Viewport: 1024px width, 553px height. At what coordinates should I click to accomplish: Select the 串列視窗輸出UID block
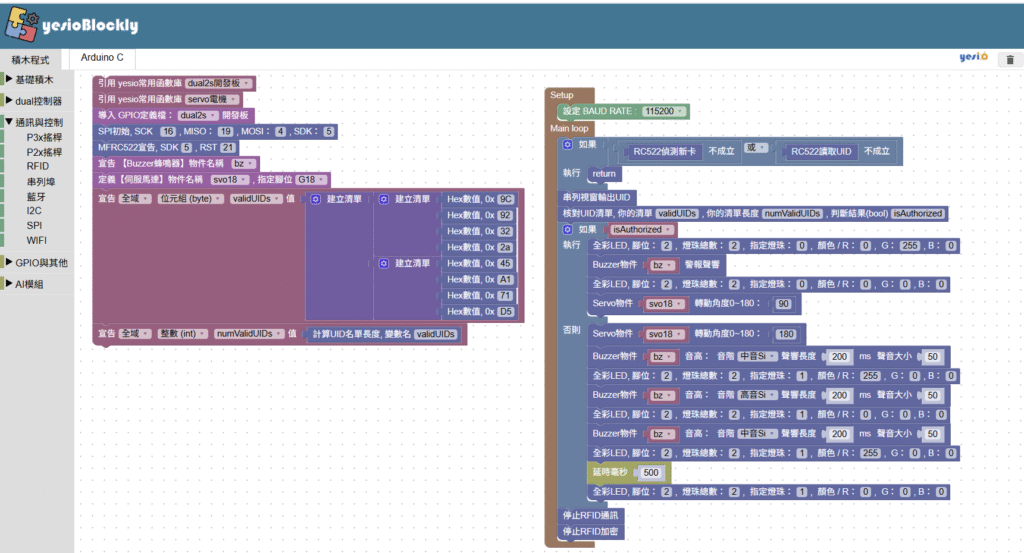[597, 197]
